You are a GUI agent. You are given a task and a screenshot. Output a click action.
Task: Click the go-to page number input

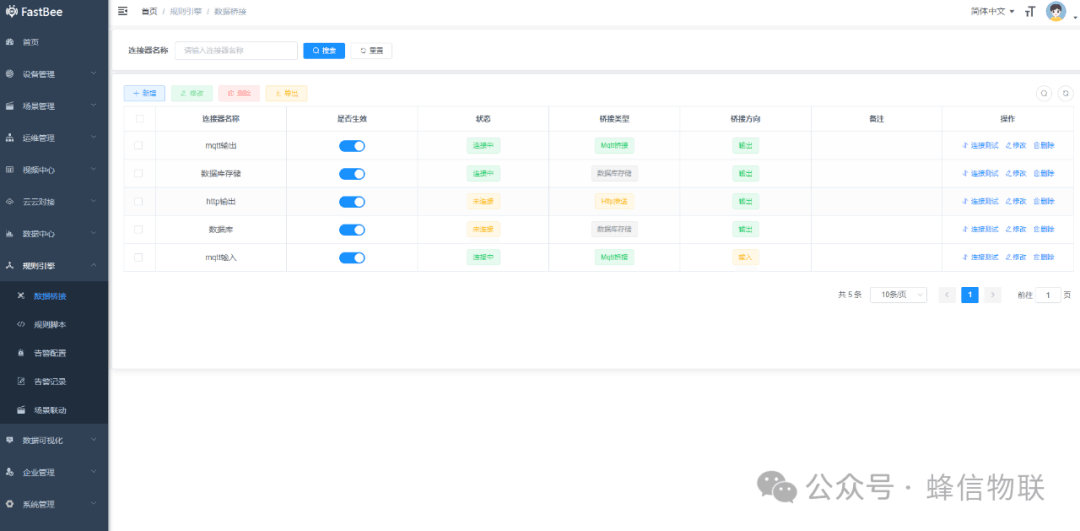1048,295
